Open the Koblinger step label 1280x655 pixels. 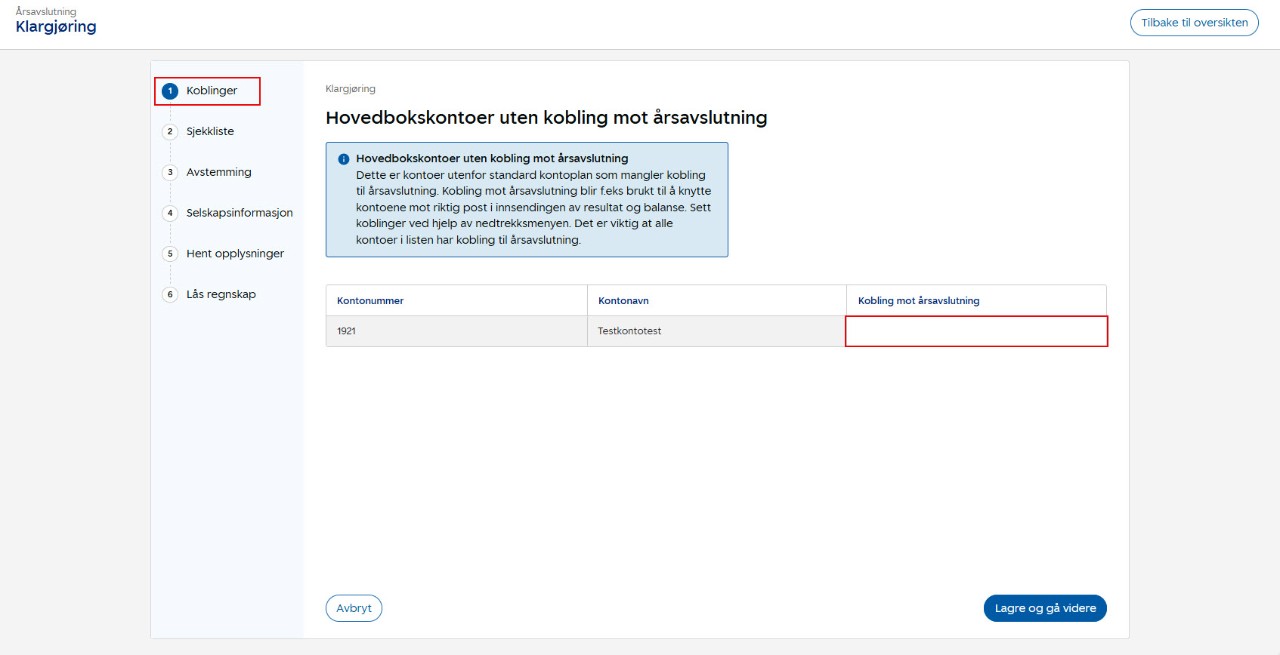click(212, 91)
